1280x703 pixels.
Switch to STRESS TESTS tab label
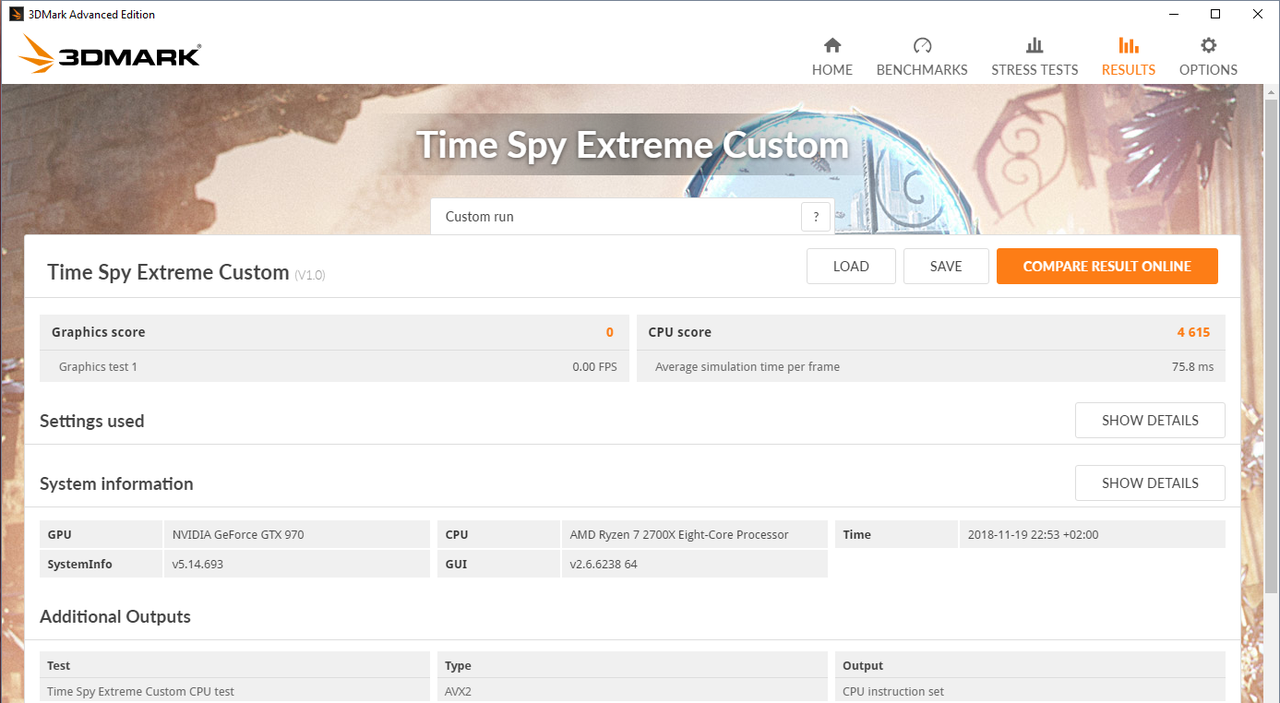[x=1035, y=70]
